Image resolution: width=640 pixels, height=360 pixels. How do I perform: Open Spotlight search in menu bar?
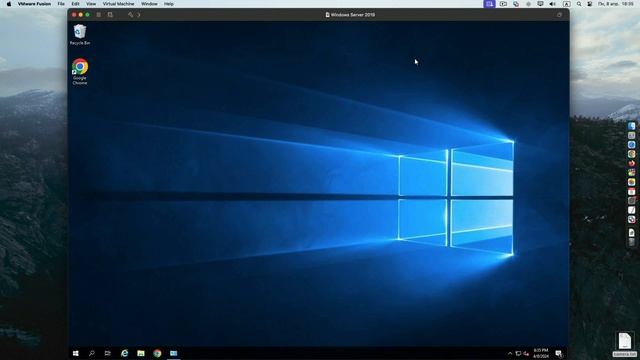click(579, 4)
